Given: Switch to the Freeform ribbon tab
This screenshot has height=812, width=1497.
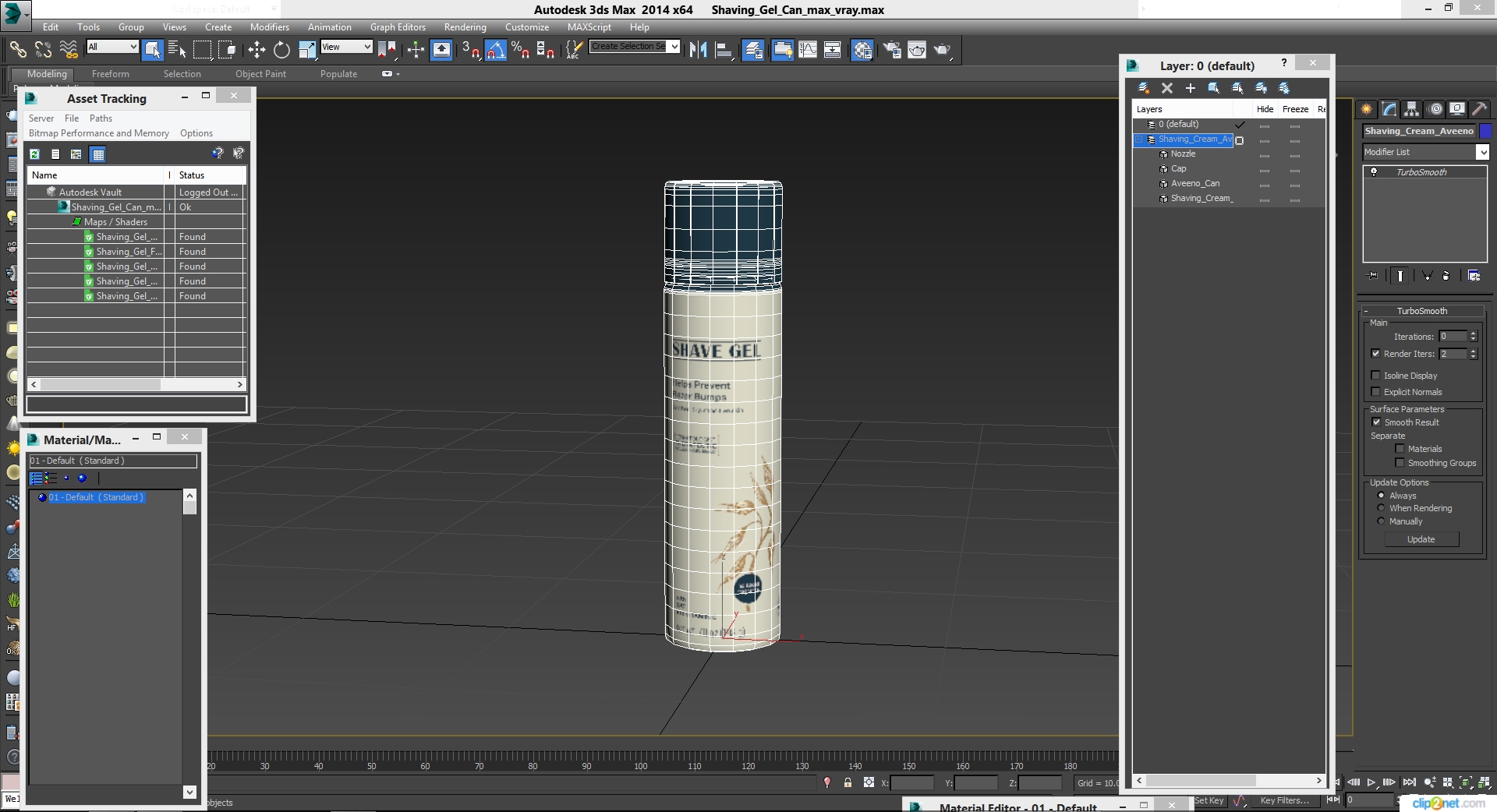Looking at the screenshot, I should pos(110,74).
